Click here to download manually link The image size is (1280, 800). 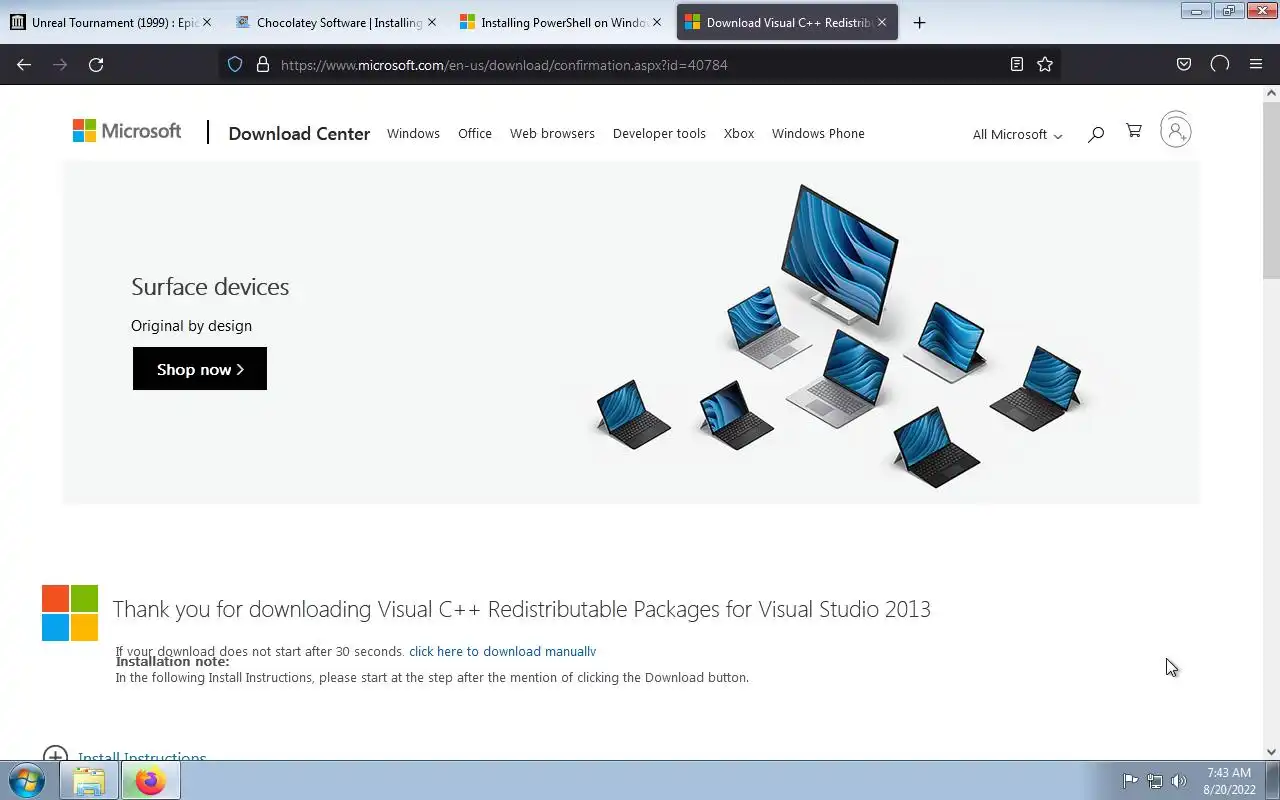click(x=502, y=651)
